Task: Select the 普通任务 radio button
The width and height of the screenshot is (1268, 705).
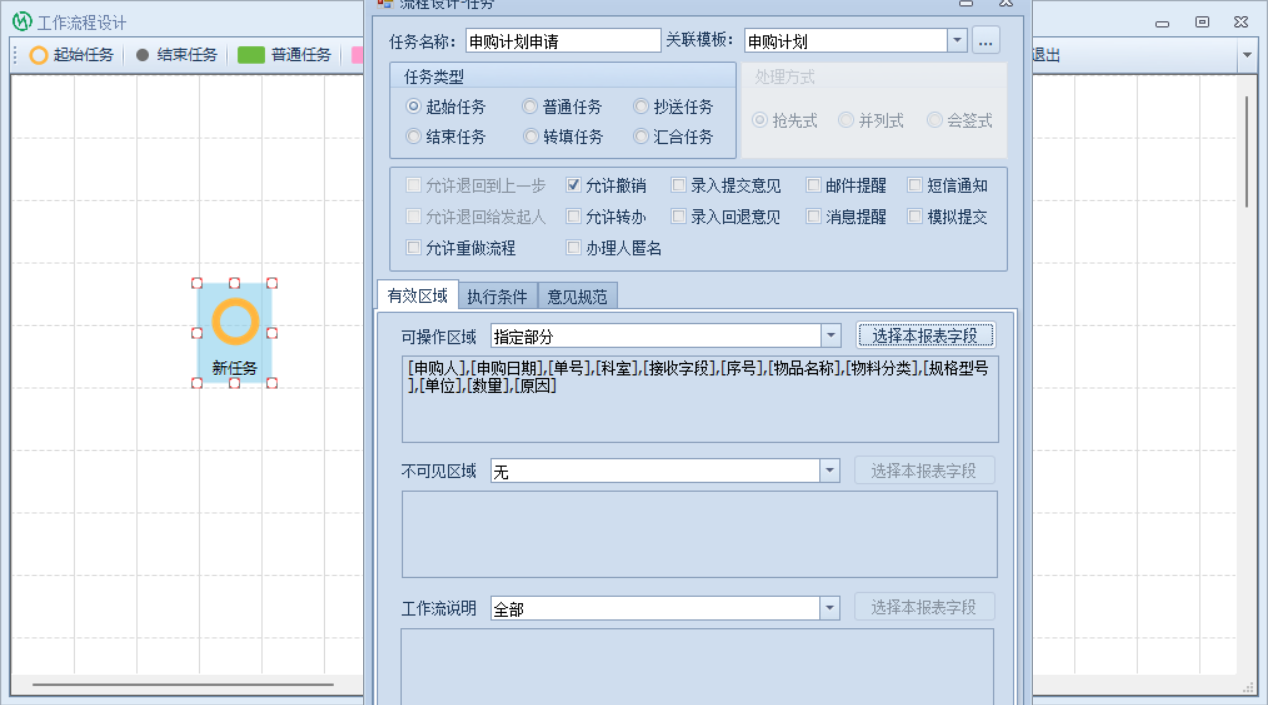Action: tap(530, 107)
